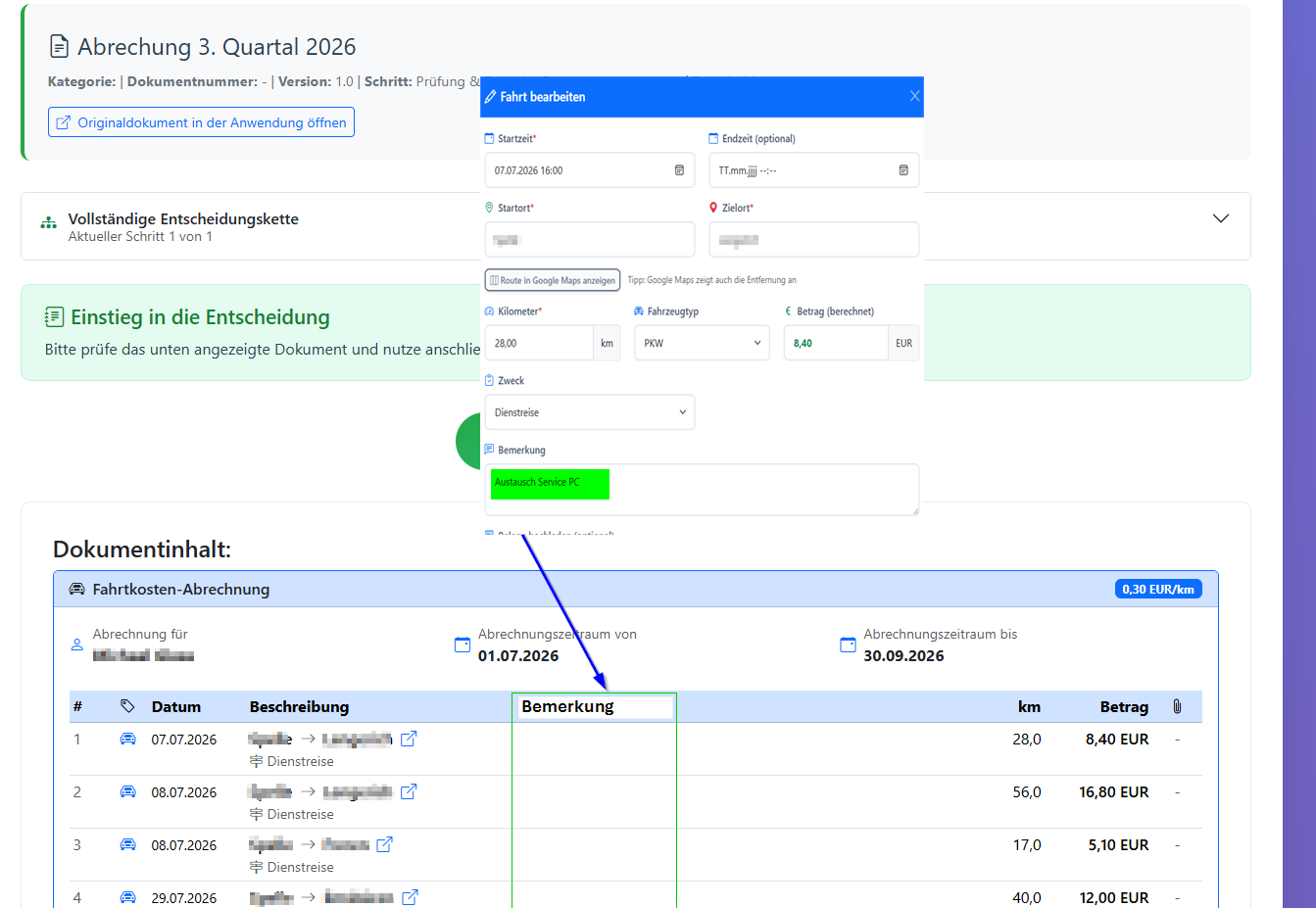The height and width of the screenshot is (908, 1316).
Task: Click the document icon beside Abrechung 3. Quartal 2026
Action: click(59, 46)
